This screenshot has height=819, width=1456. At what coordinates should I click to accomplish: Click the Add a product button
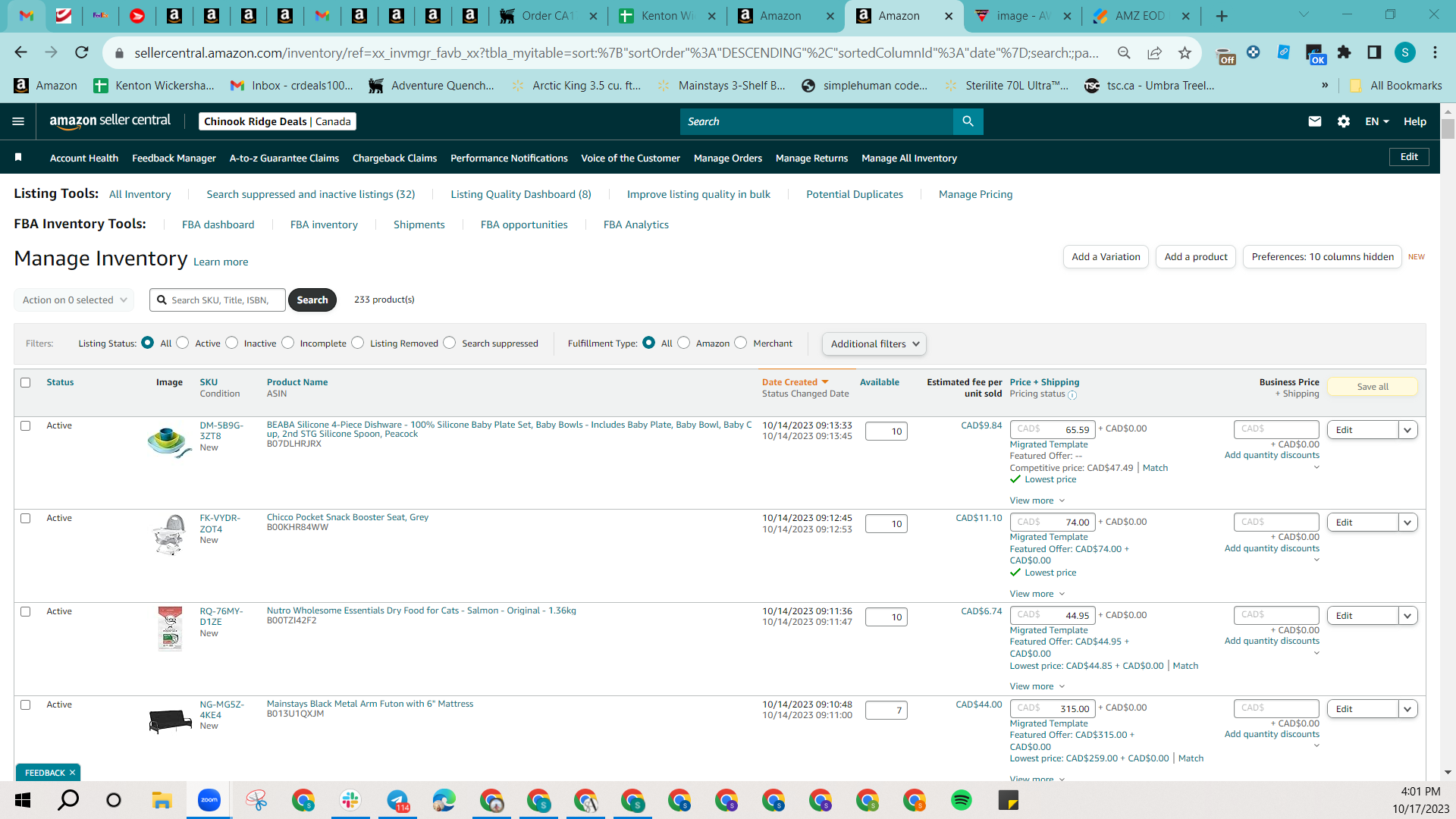(x=1196, y=257)
